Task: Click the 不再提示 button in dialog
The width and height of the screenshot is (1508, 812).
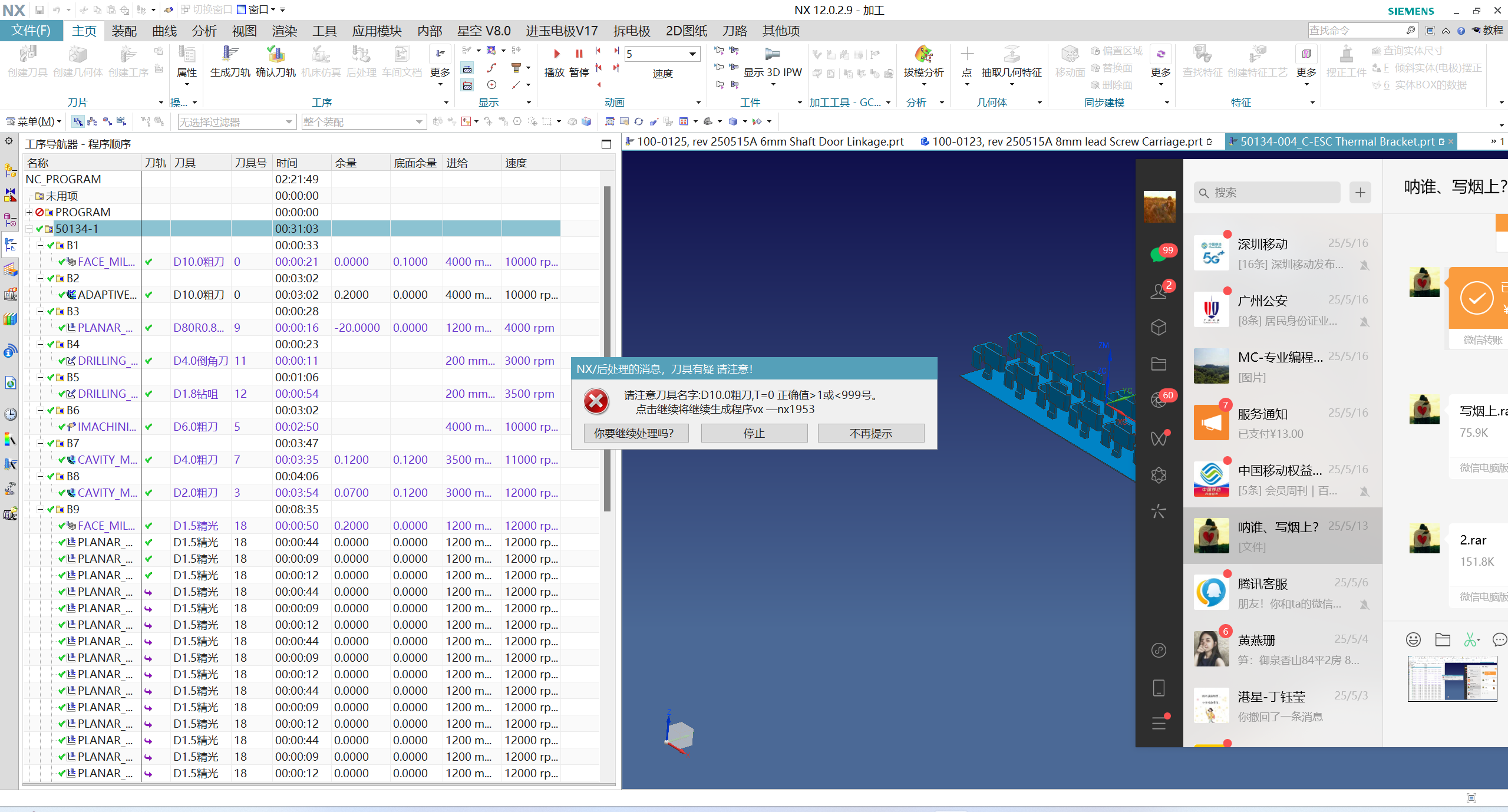Action: click(870, 434)
